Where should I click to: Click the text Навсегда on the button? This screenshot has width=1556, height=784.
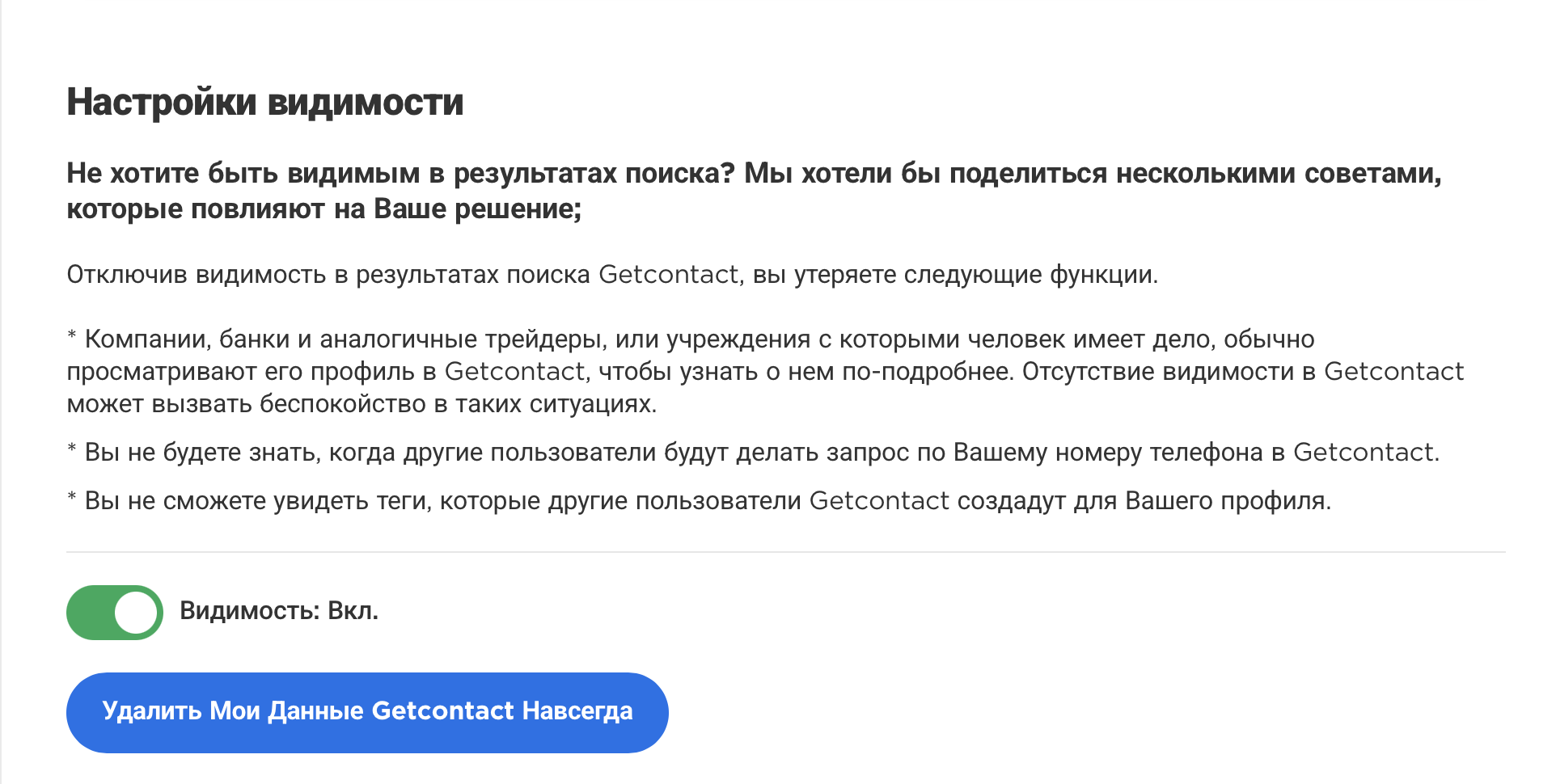[x=577, y=711]
